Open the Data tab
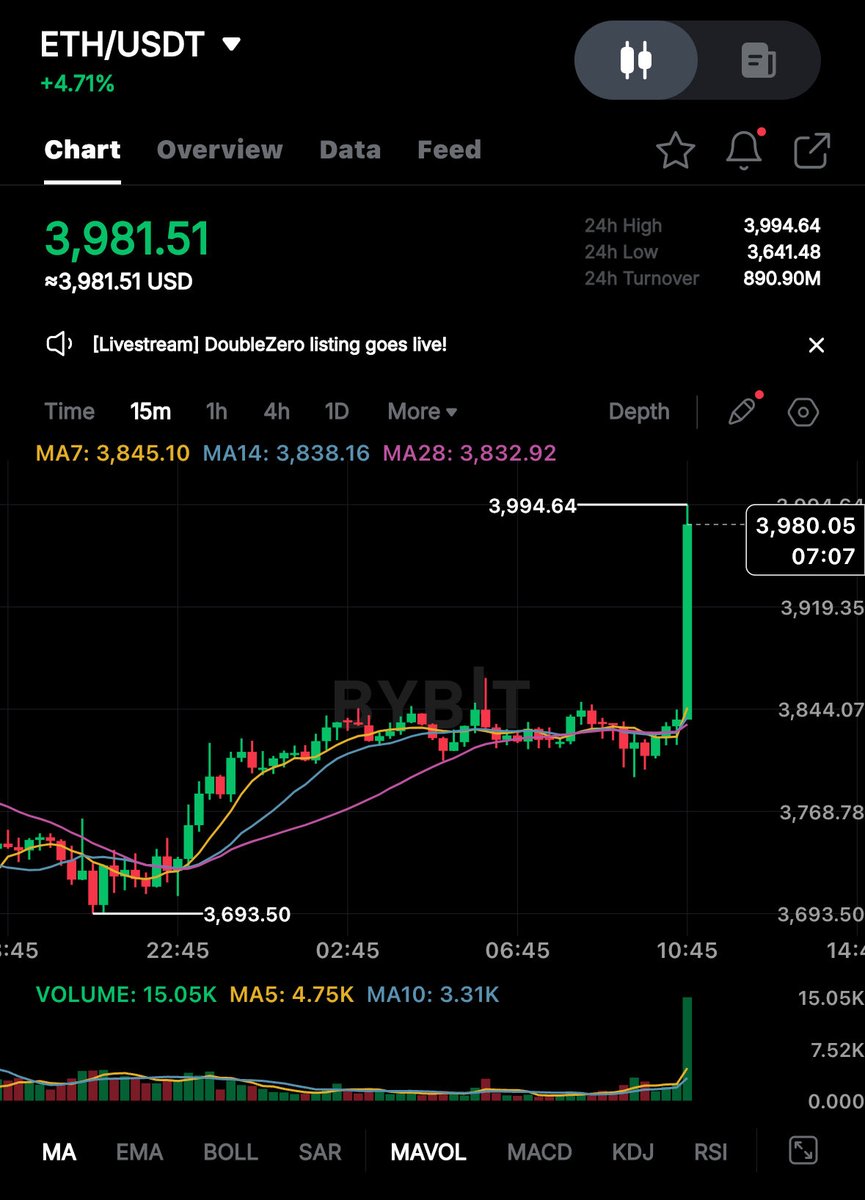Viewport: 865px width, 1200px height. tap(350, 150)
